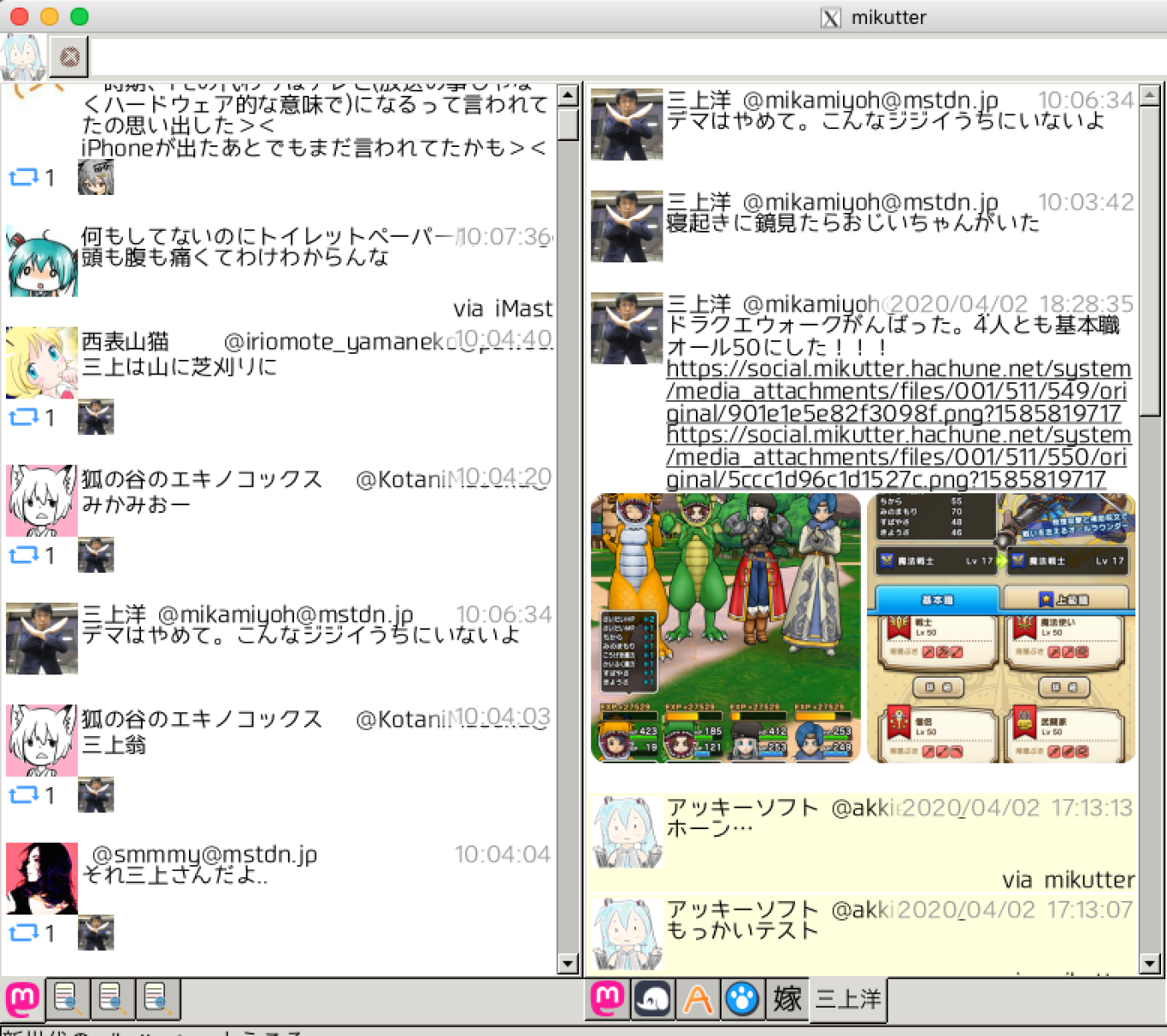The width and height of the screenshot is (1167, 1036).
Task: Click the Mastodon tab in left pane
Action: 23,999
